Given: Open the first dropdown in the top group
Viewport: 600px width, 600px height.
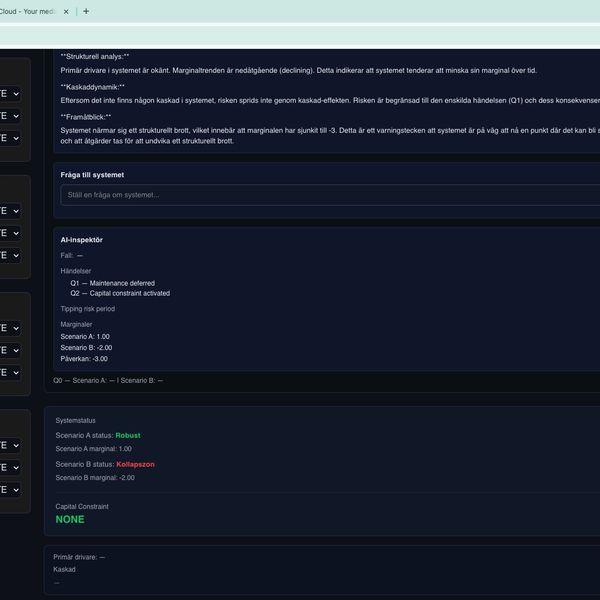Looking at the screenshot, I should (9, 92).
